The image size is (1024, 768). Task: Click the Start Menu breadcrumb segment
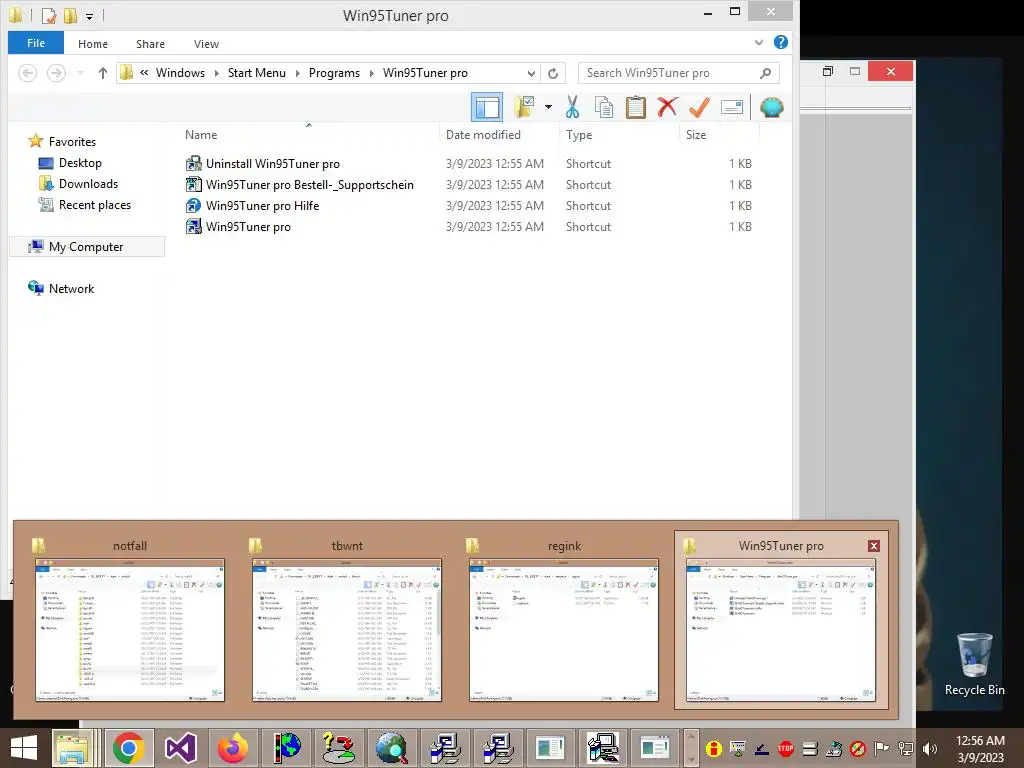point(257,73)
